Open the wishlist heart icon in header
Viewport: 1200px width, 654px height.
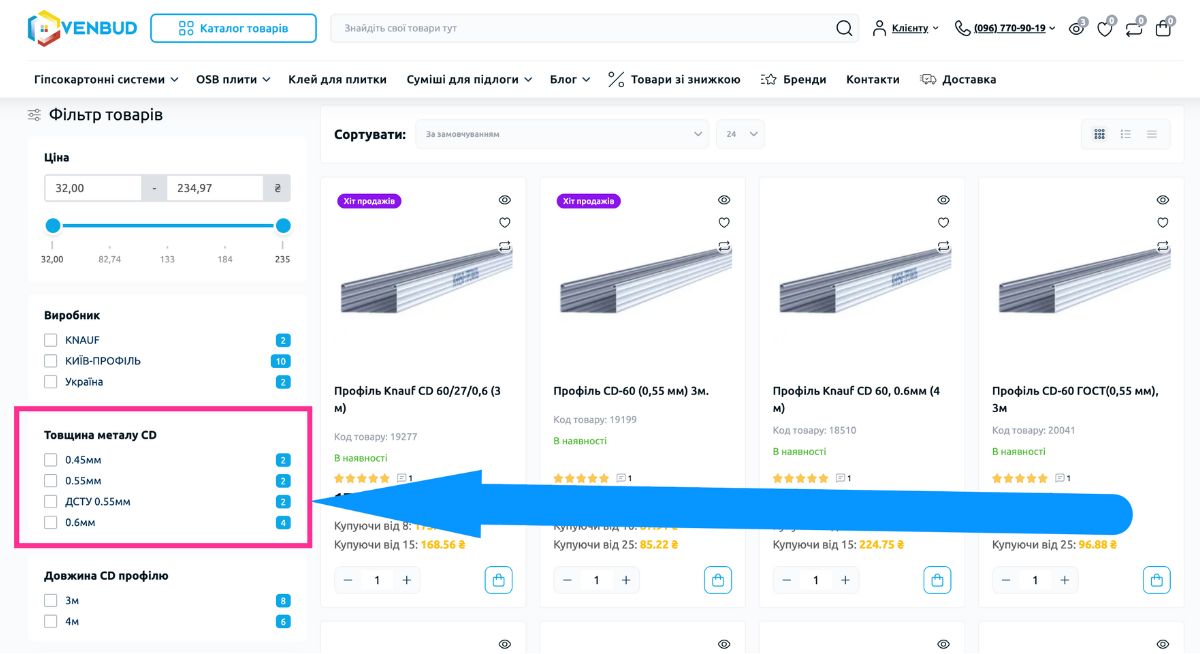[x=1105, y=29]
